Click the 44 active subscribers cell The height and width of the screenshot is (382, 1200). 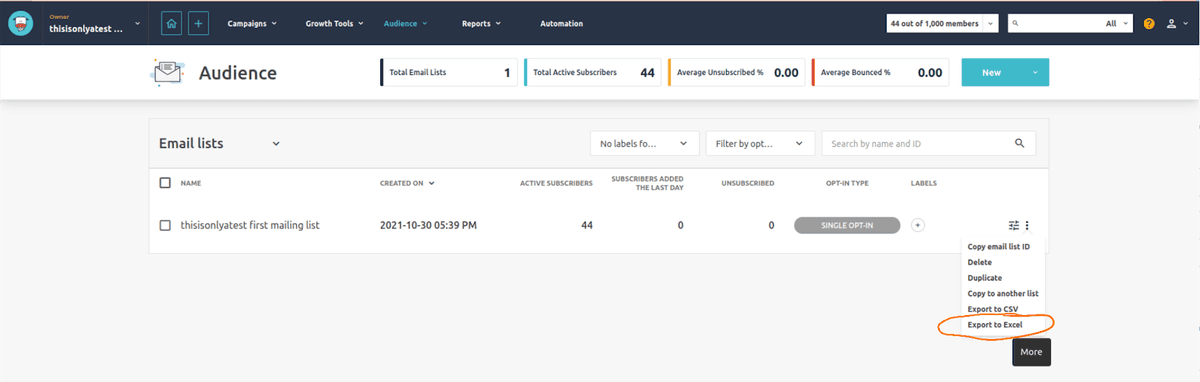point(587,225)
